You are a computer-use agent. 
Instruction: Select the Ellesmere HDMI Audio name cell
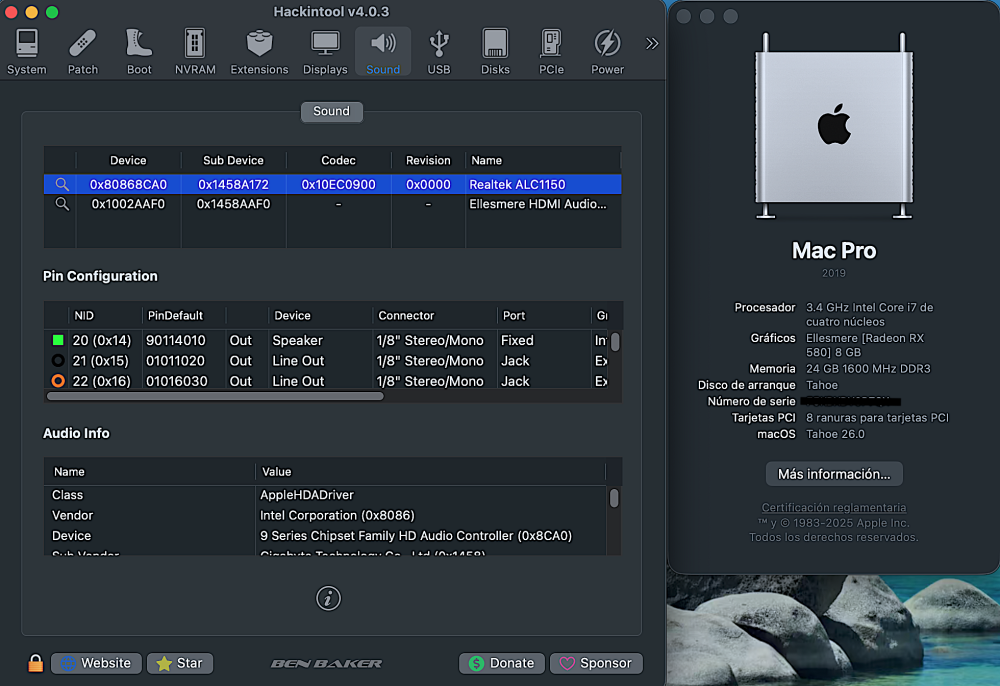[538, 204]
